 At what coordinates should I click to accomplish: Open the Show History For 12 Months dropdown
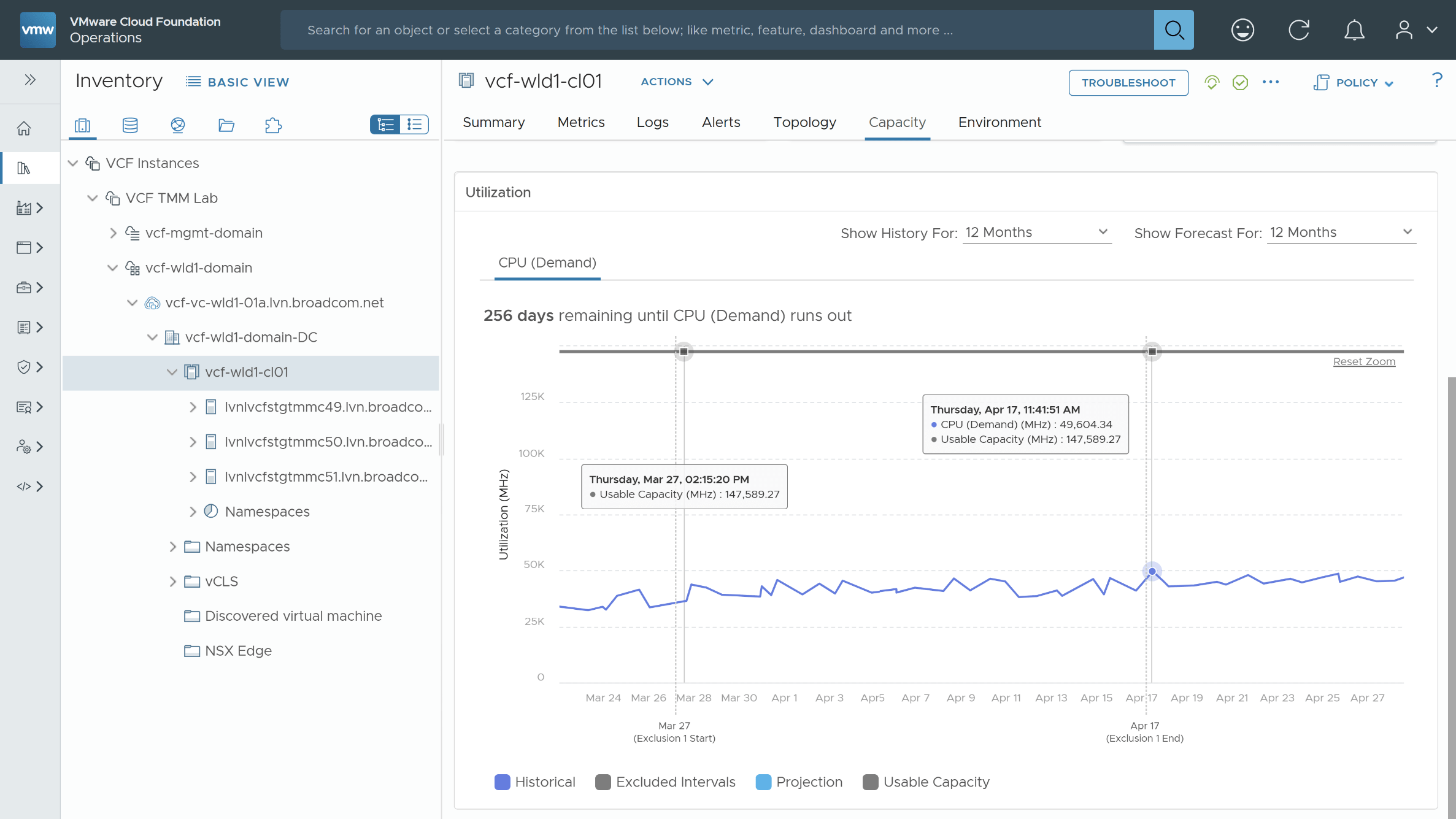(1036, 232)
